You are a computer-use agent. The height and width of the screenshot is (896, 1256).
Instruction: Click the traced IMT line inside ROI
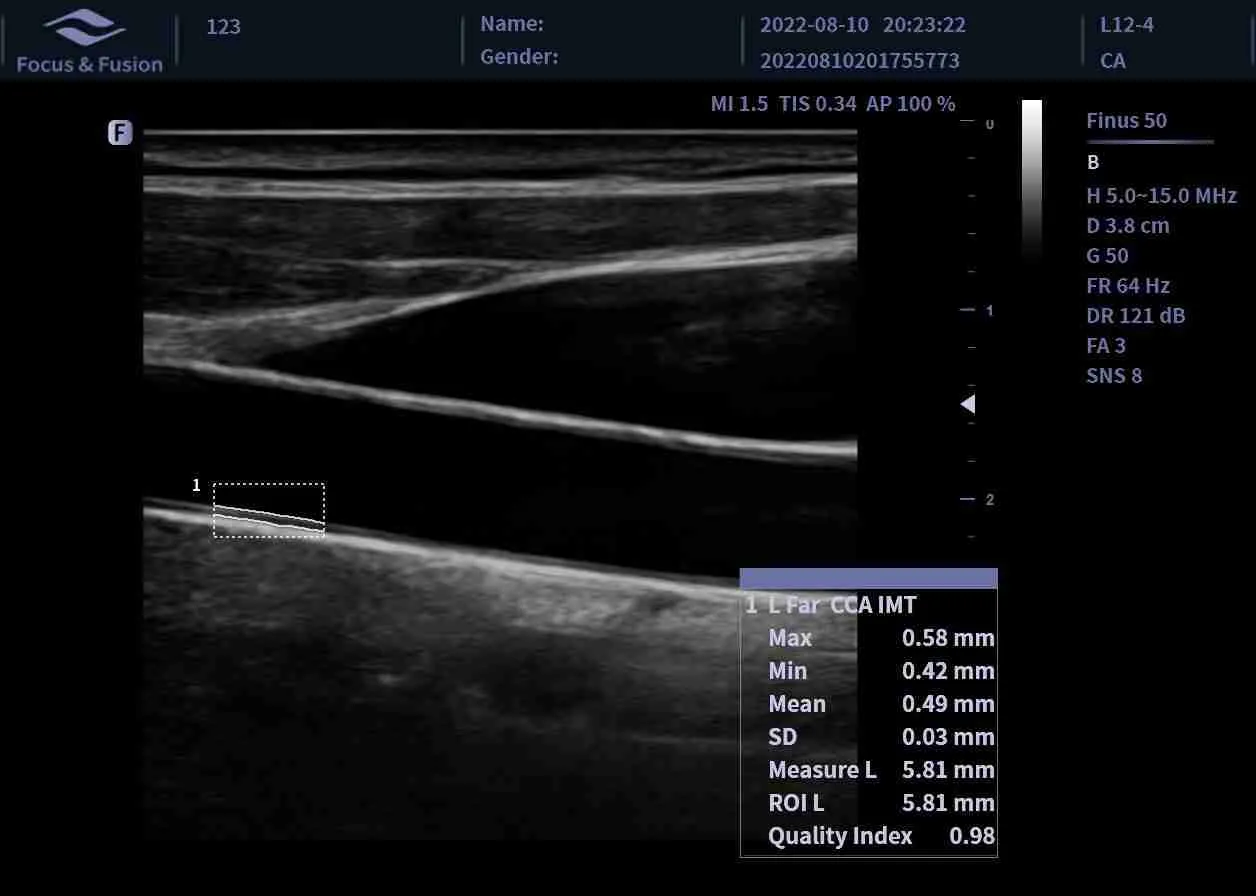coord(269,516)
